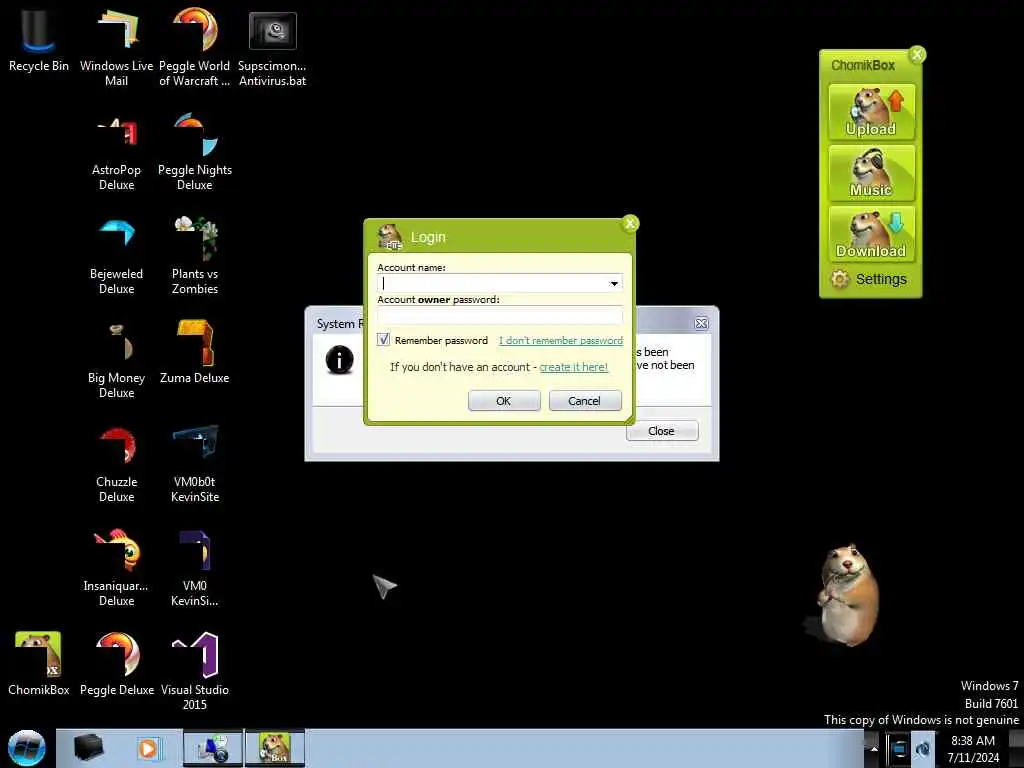1024x768 pixels.
Task: Click the monitor icon in system tray
Action: coord(899,748)
